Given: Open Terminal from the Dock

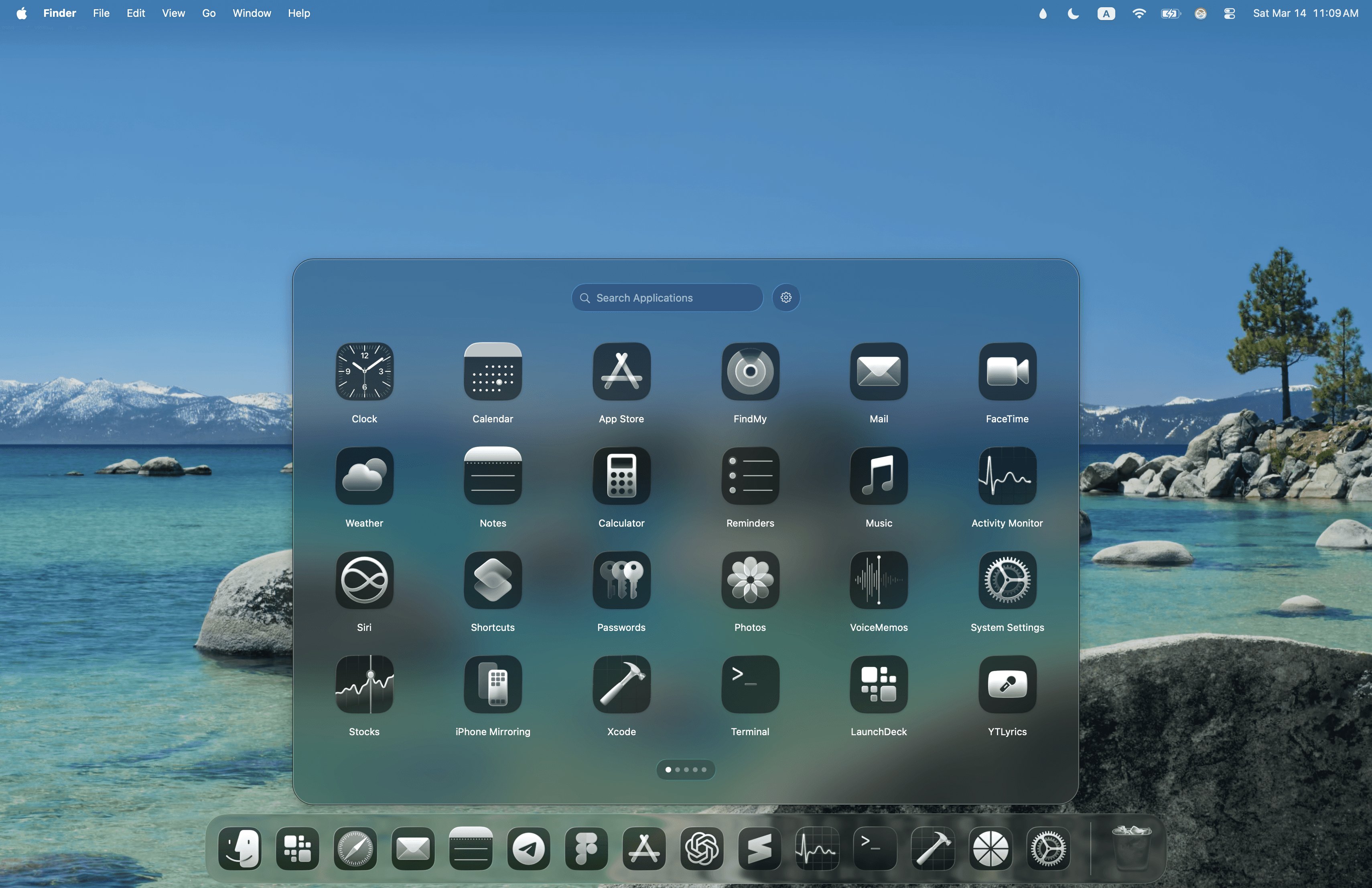Looking at the screenshot, I should [875, 848].
